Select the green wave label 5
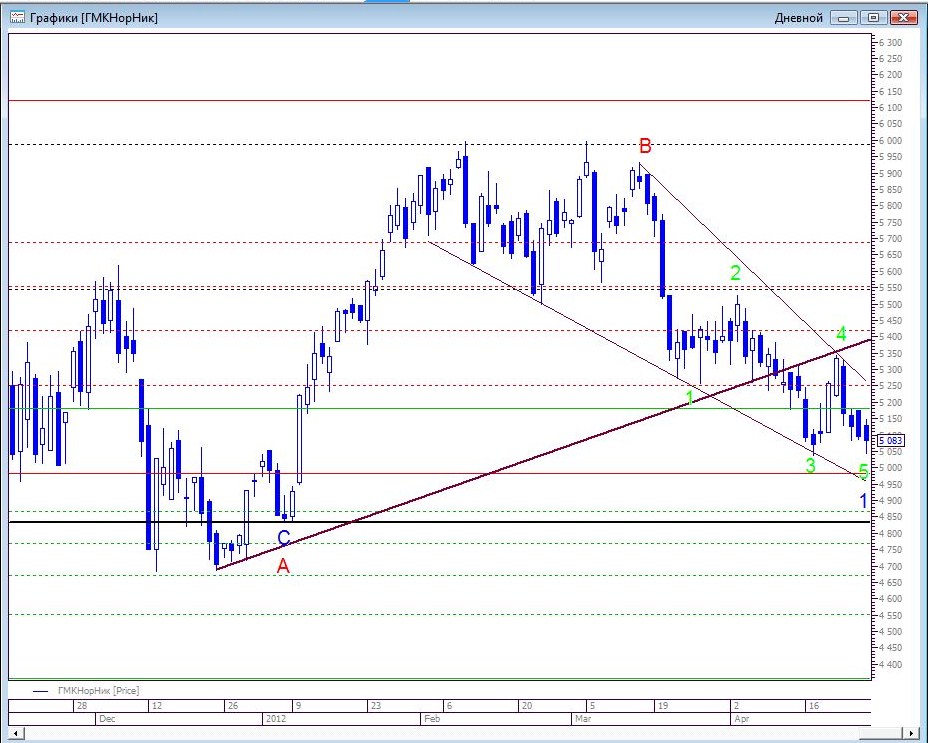 [863, 472]
